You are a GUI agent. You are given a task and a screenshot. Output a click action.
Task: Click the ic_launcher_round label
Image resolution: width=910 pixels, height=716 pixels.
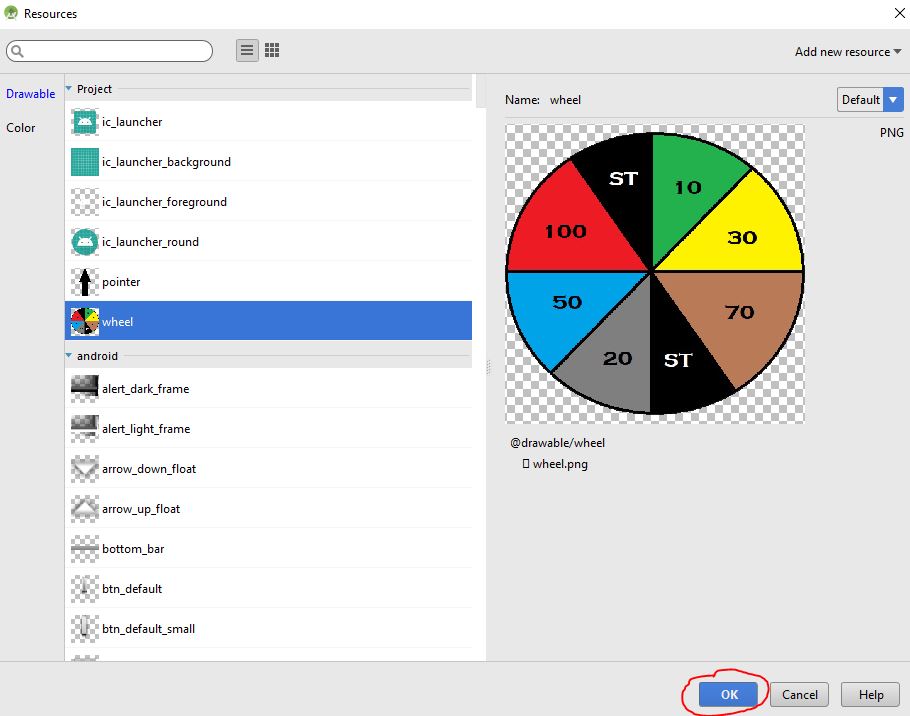point(150,242)
